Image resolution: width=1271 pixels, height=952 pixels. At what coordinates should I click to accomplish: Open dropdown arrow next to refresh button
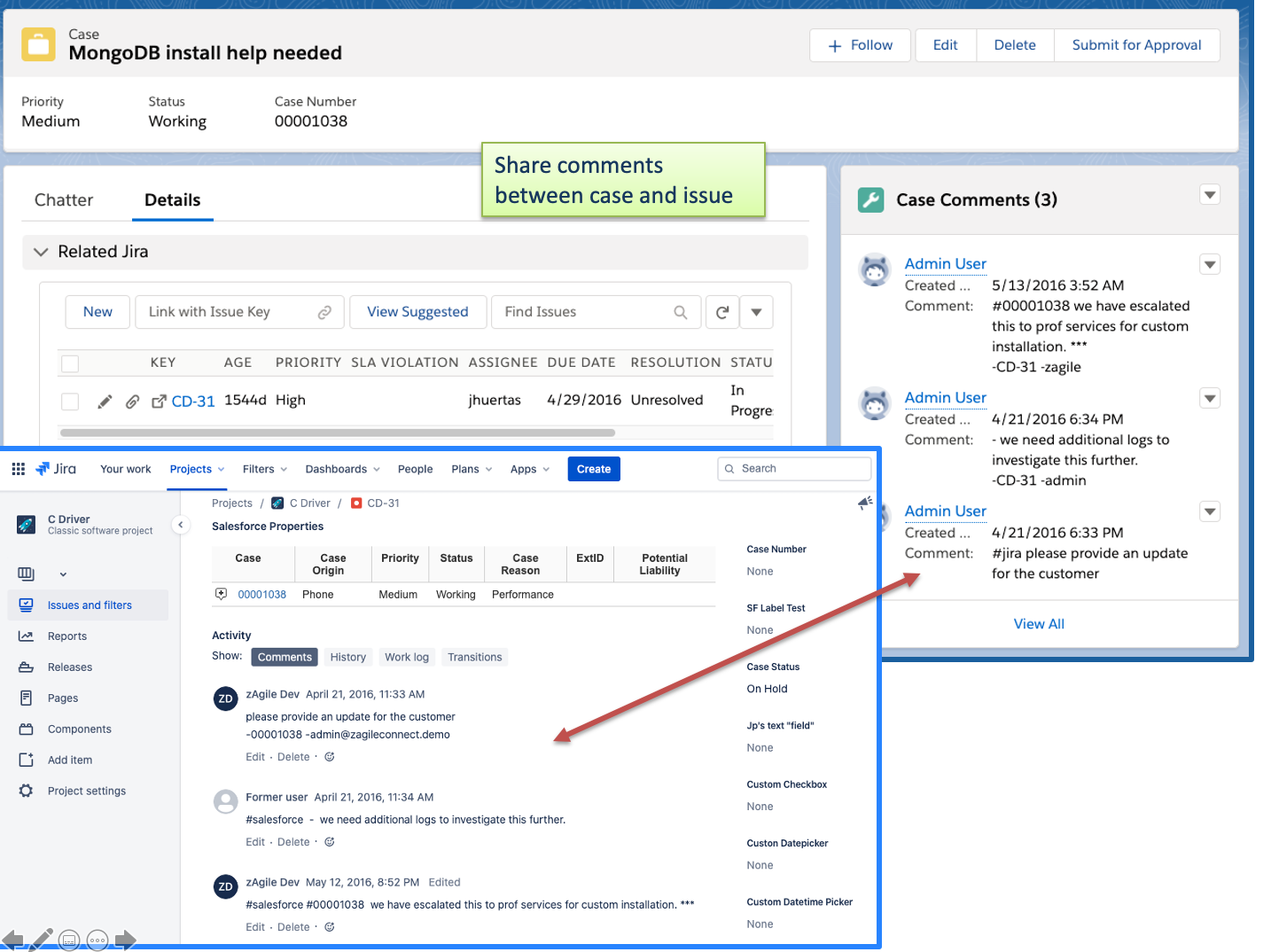[756, 312]
